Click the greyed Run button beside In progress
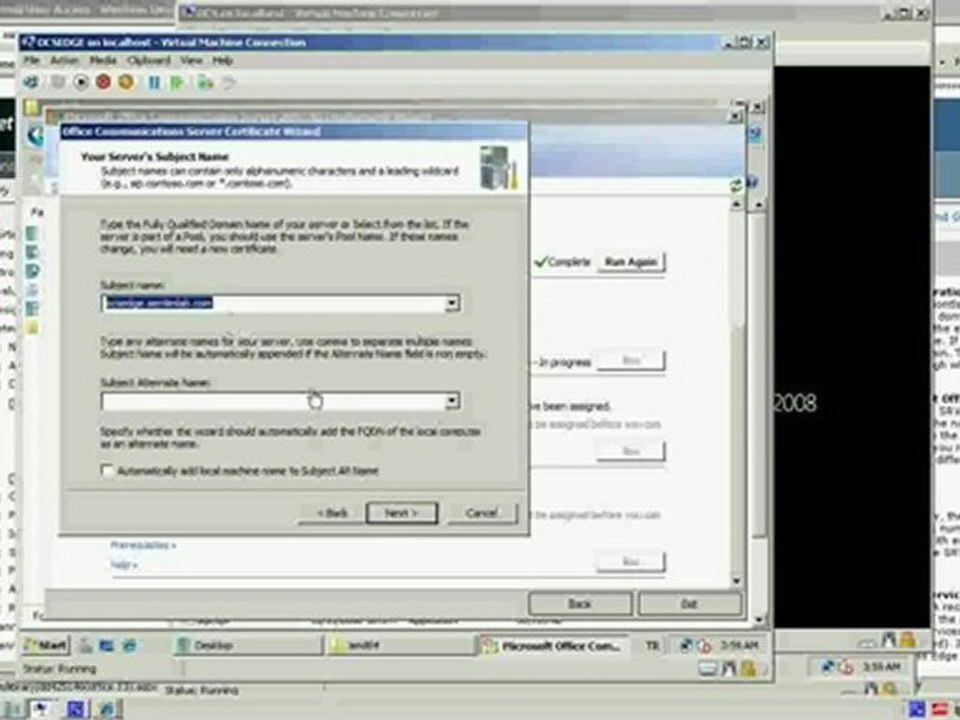The image size is (960, 720). tap(631, 360)
